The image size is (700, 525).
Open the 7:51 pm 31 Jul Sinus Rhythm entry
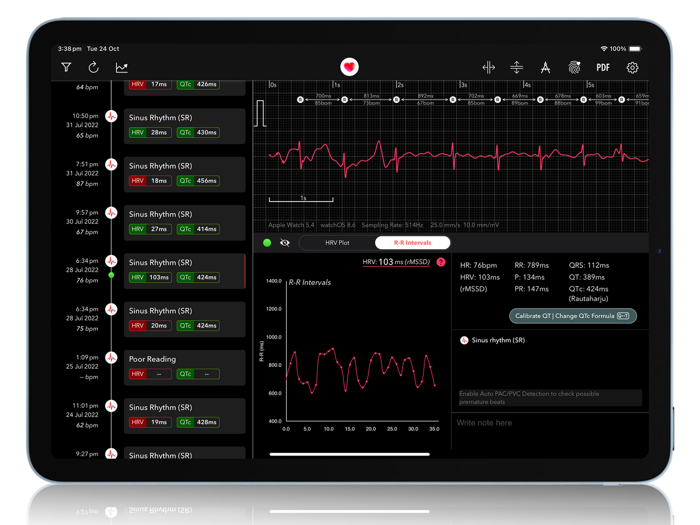[x=184, y=174]
